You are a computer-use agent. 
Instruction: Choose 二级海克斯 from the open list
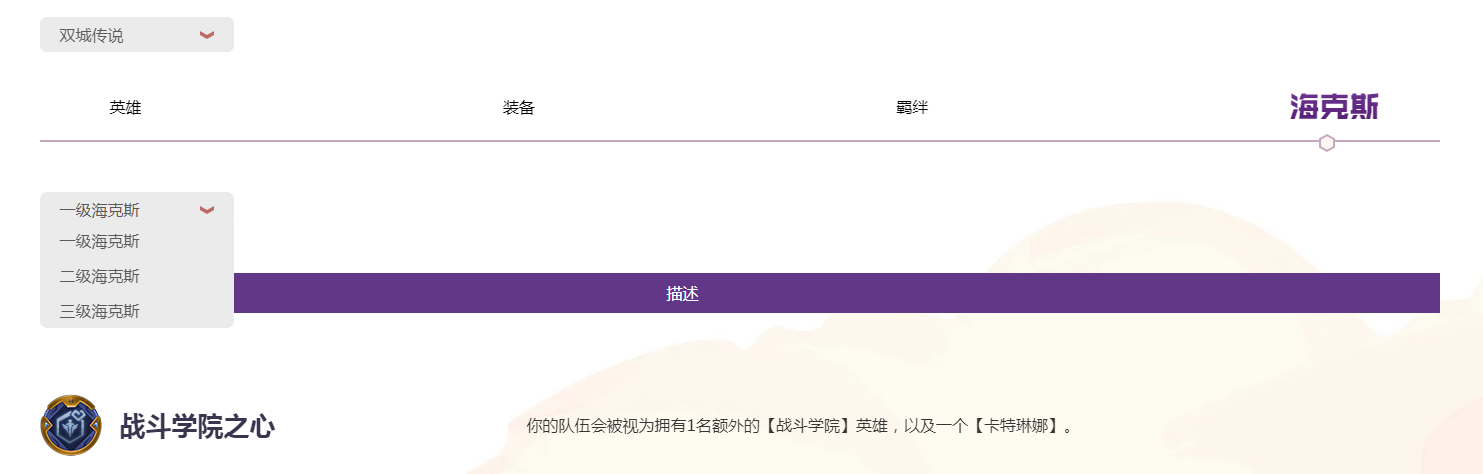100,277
